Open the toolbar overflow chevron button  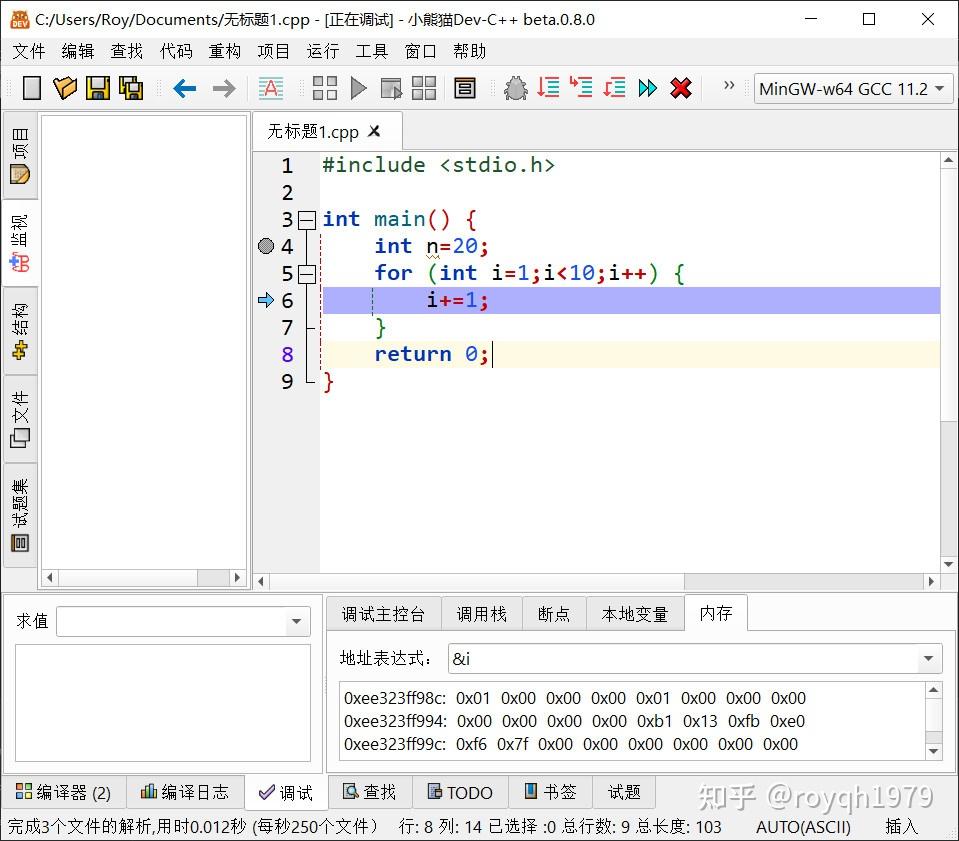(728, 88)
